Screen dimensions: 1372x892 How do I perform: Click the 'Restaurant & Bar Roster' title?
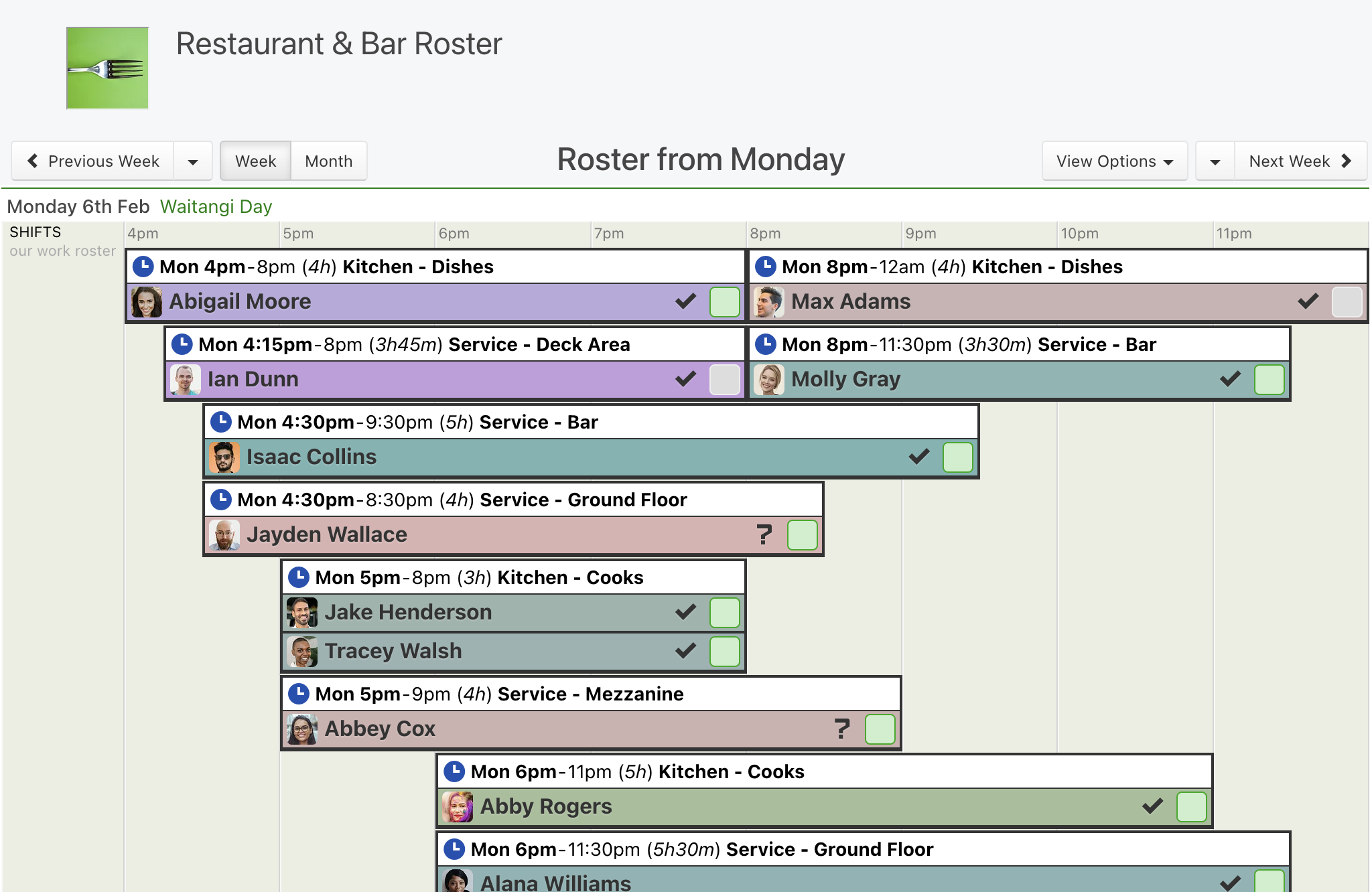(339, 44)
